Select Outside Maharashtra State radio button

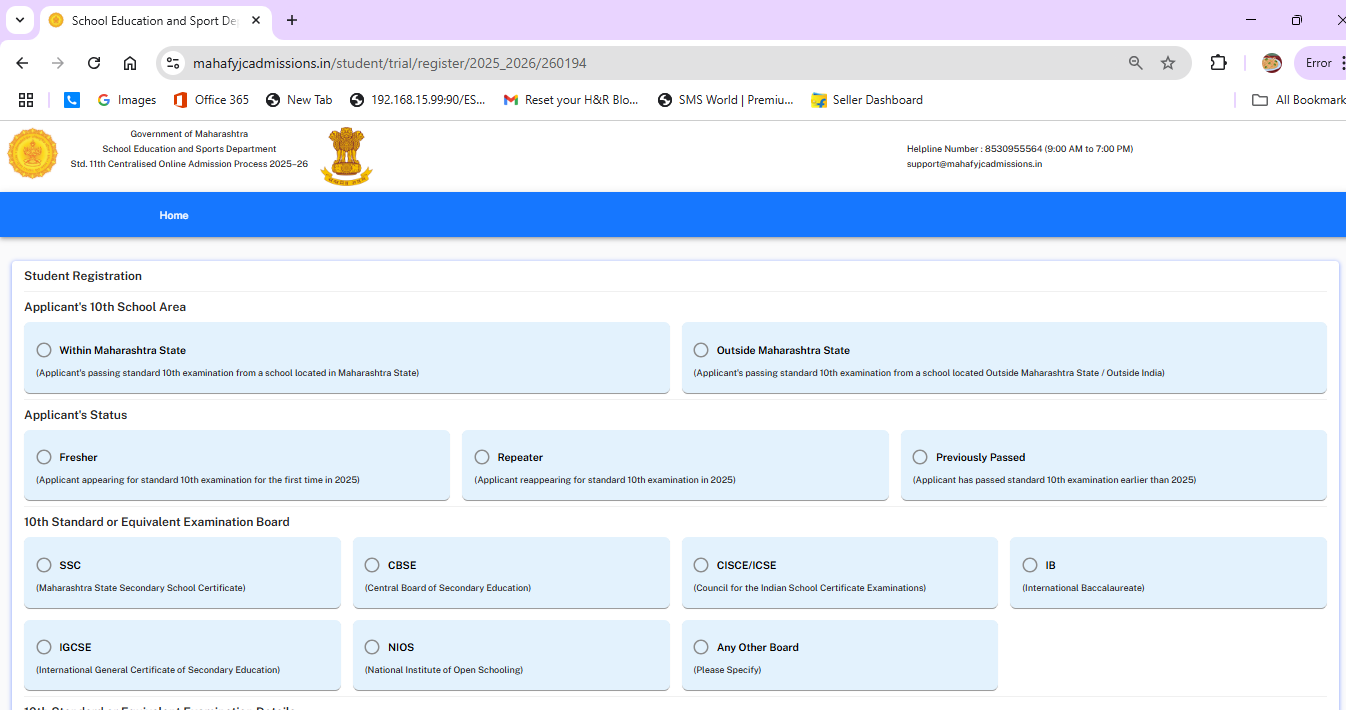[701, 350]
